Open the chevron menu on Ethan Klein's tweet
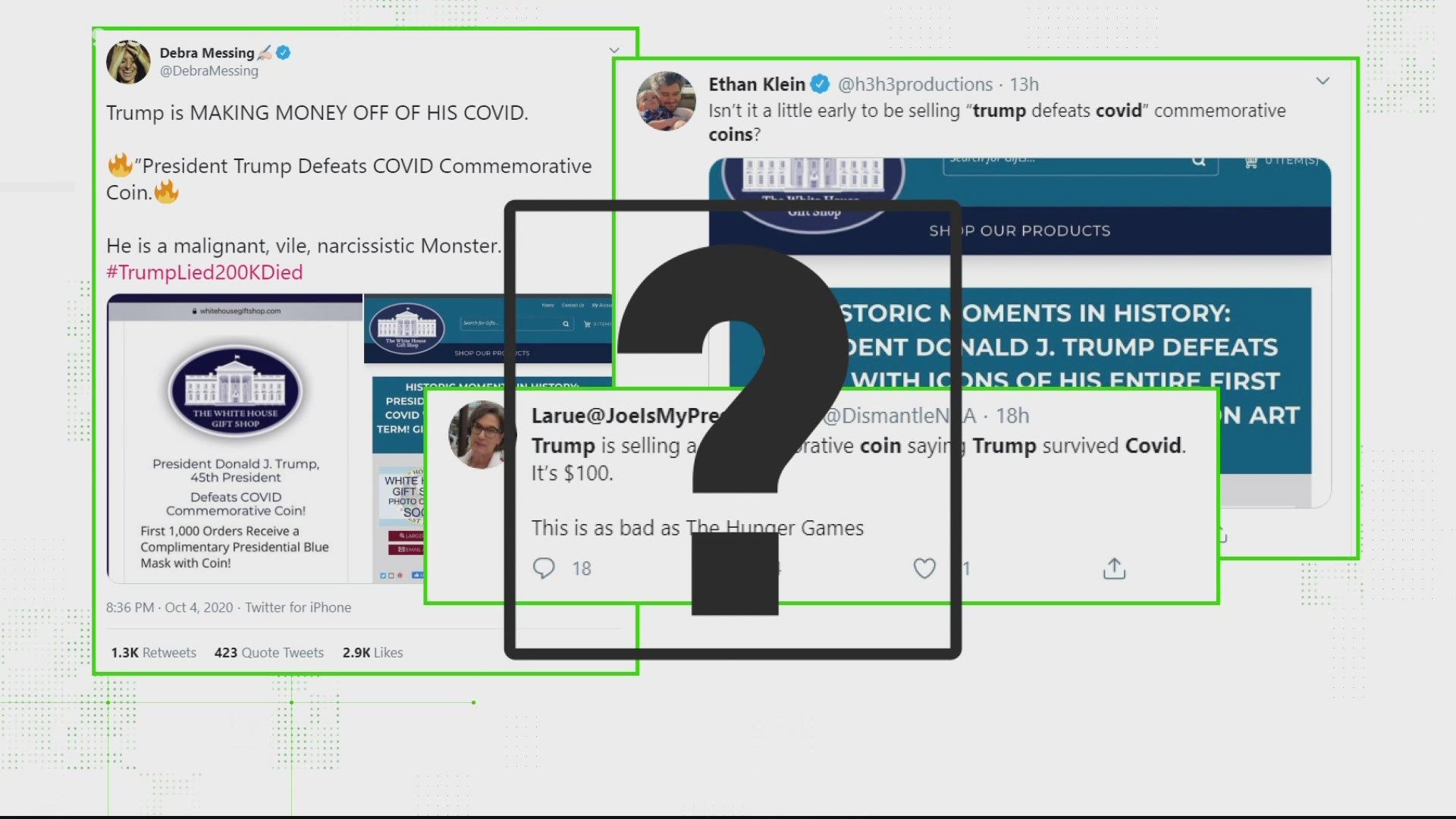Screen dimensions: 1456x819 (1323, 81)
